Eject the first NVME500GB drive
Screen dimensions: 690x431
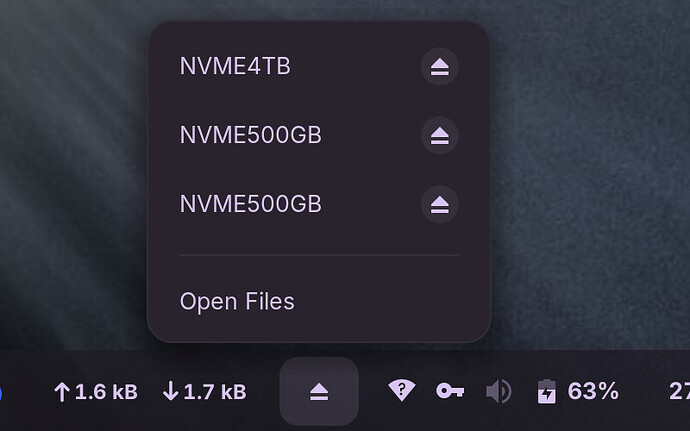tap(440, 135)
